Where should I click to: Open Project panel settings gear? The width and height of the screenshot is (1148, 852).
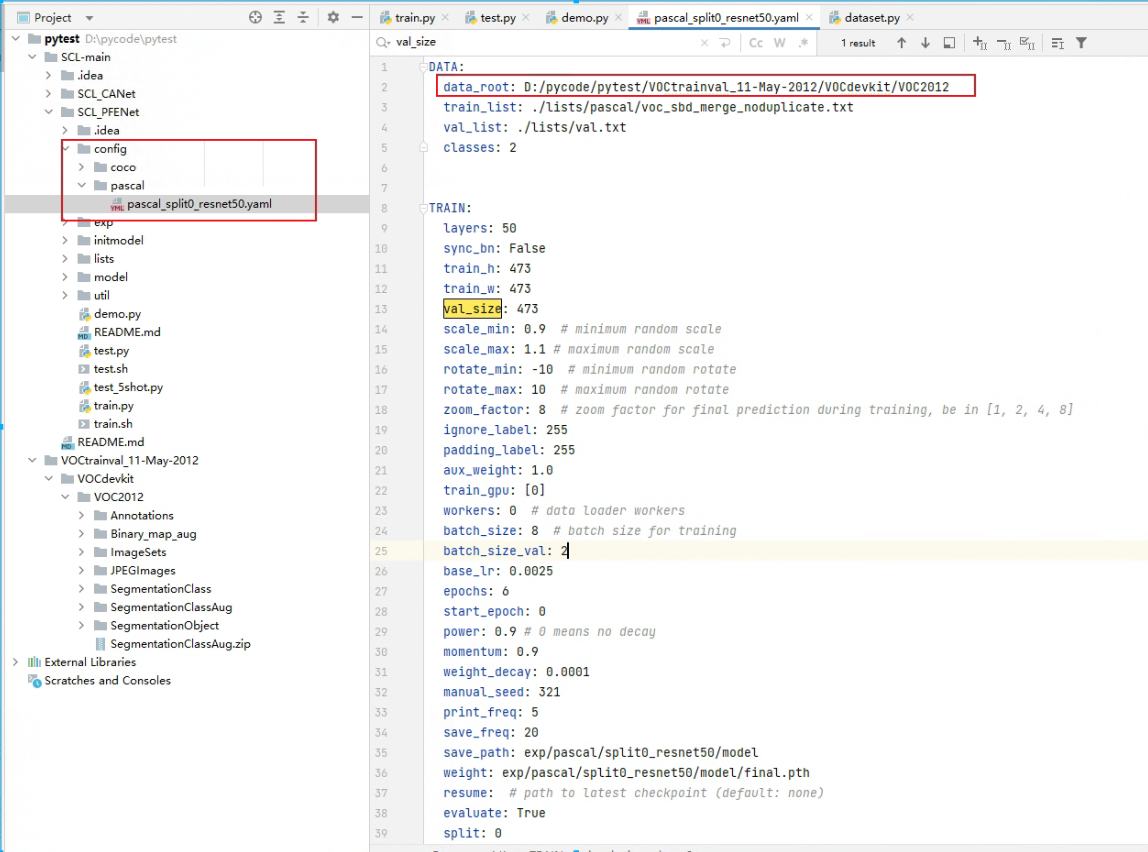[x=333, y=17]
